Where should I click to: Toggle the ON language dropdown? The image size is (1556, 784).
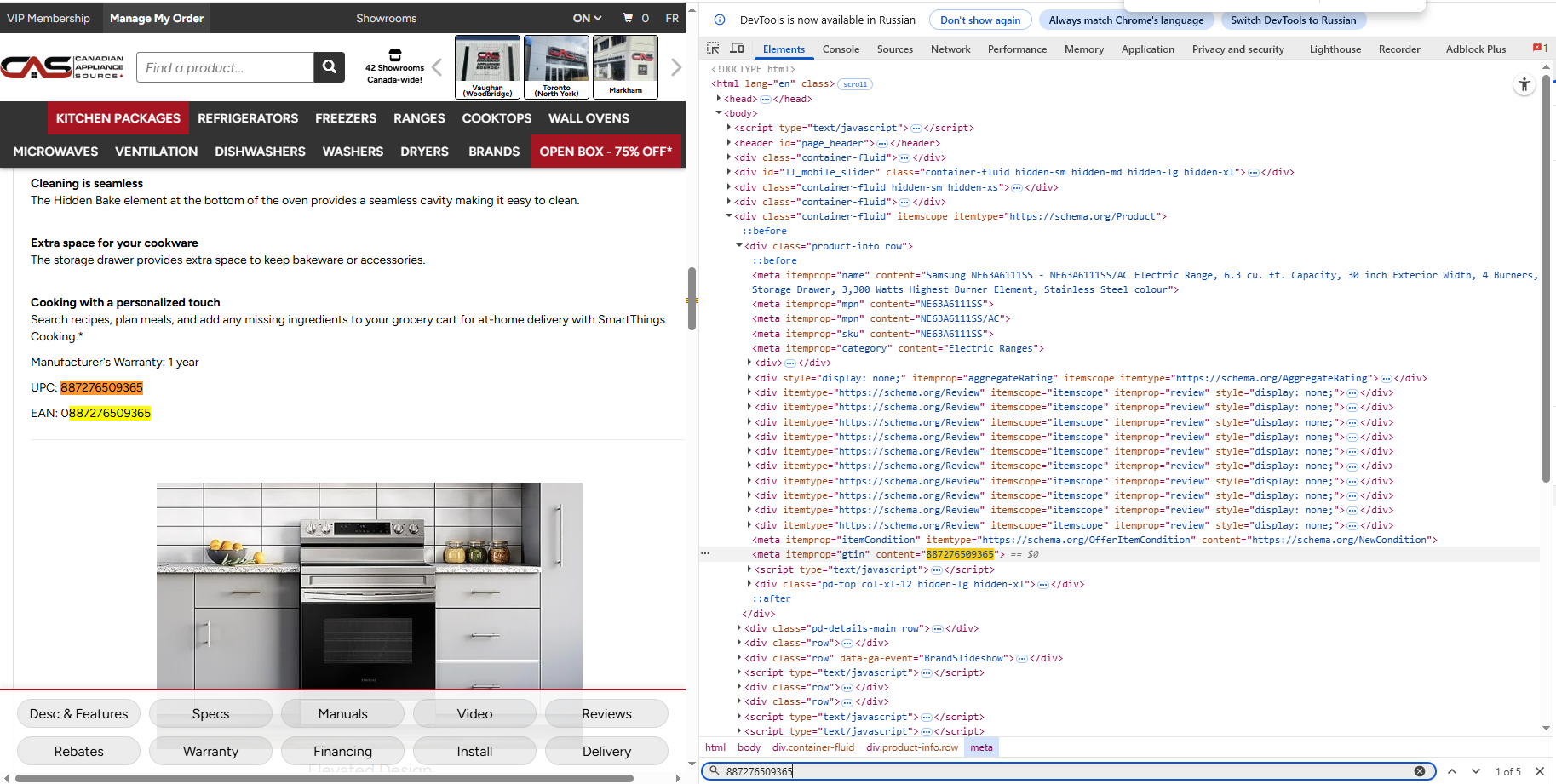[587, 18]
